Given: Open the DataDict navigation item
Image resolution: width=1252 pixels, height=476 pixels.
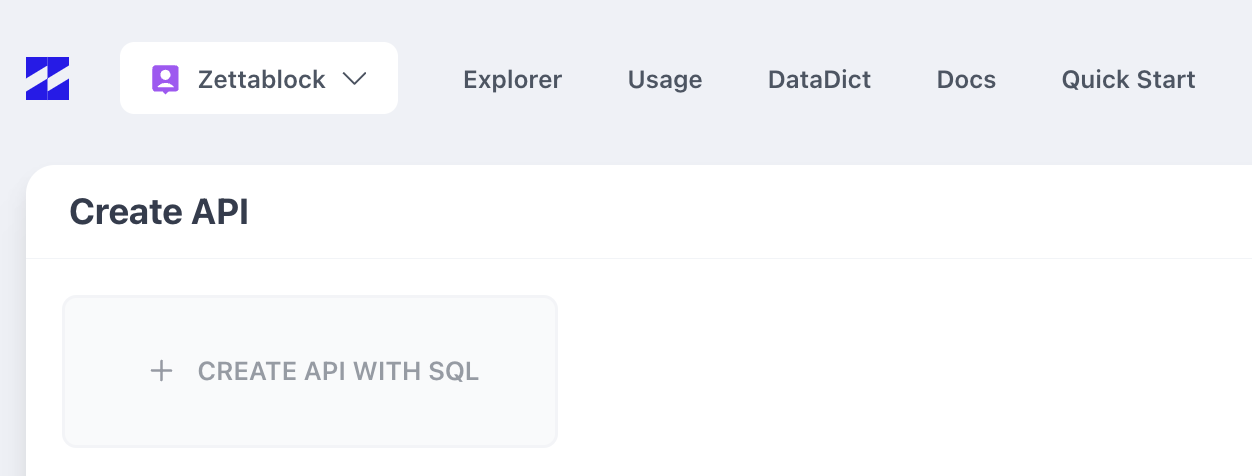Looking at the screenshot, I should tap(819, 79).
